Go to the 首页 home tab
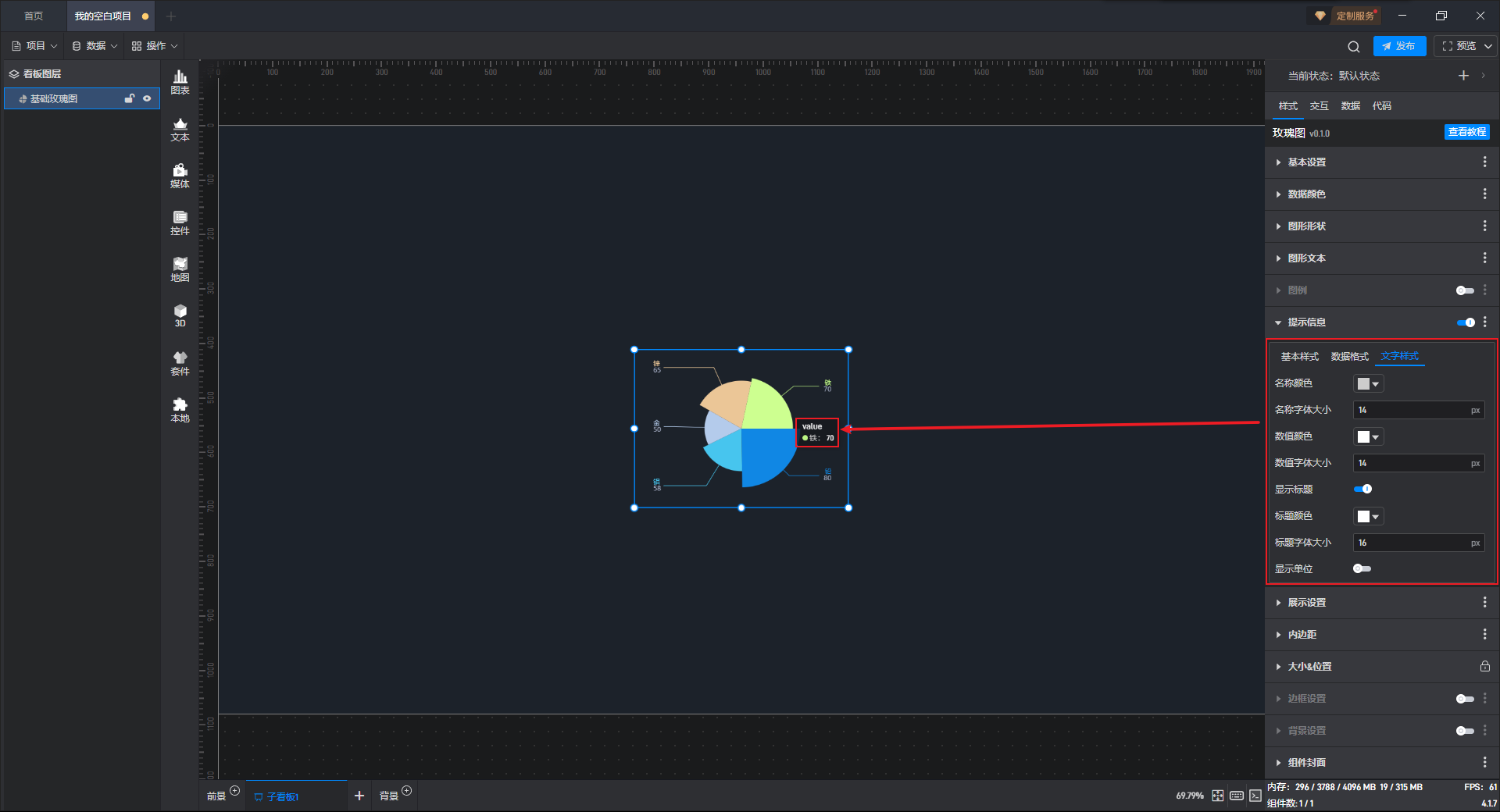 point(34,16)
